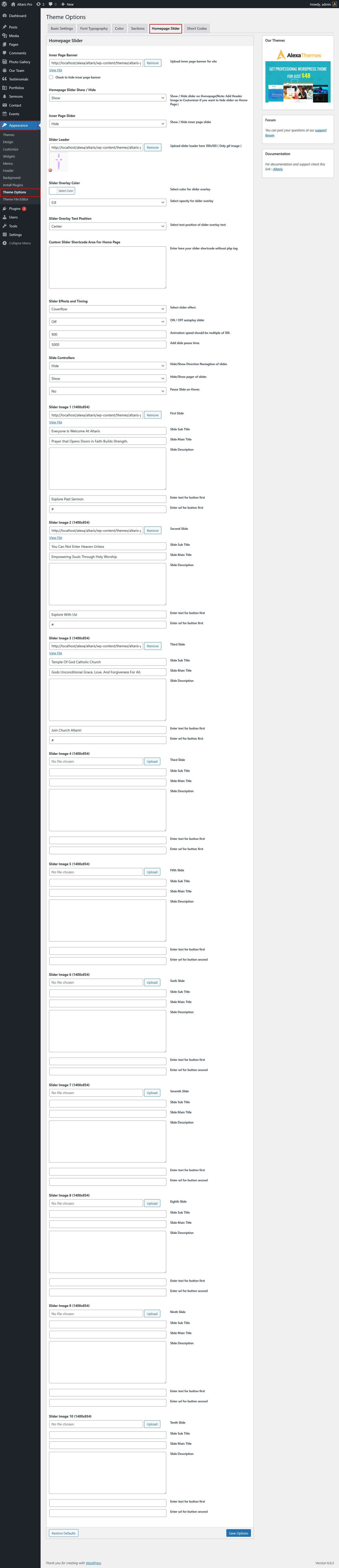Switch to the Short Codes tab
The height and width of the screenshot is (1568, 339).
[197, 29]
